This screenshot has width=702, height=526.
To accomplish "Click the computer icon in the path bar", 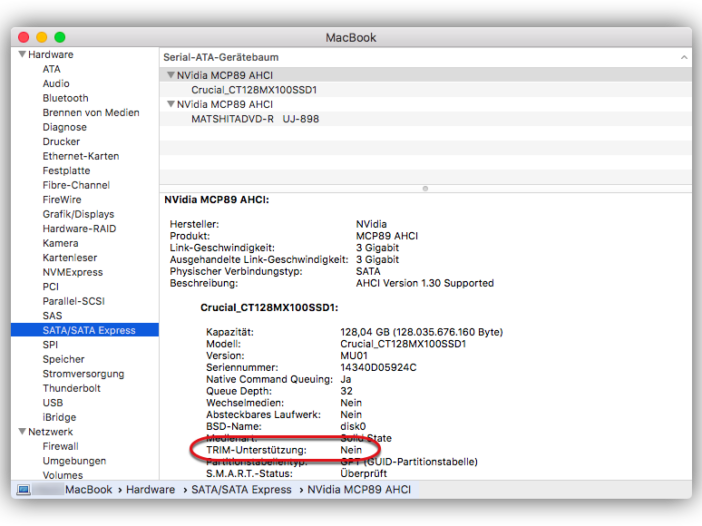I will 23,490.
